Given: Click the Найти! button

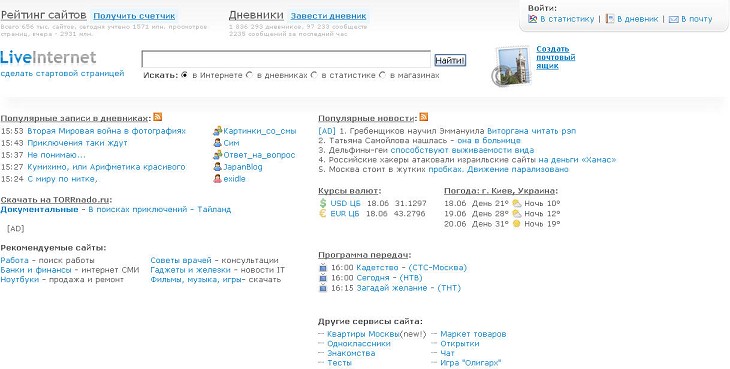Looking at the screenshot, I should pos(450,60).
